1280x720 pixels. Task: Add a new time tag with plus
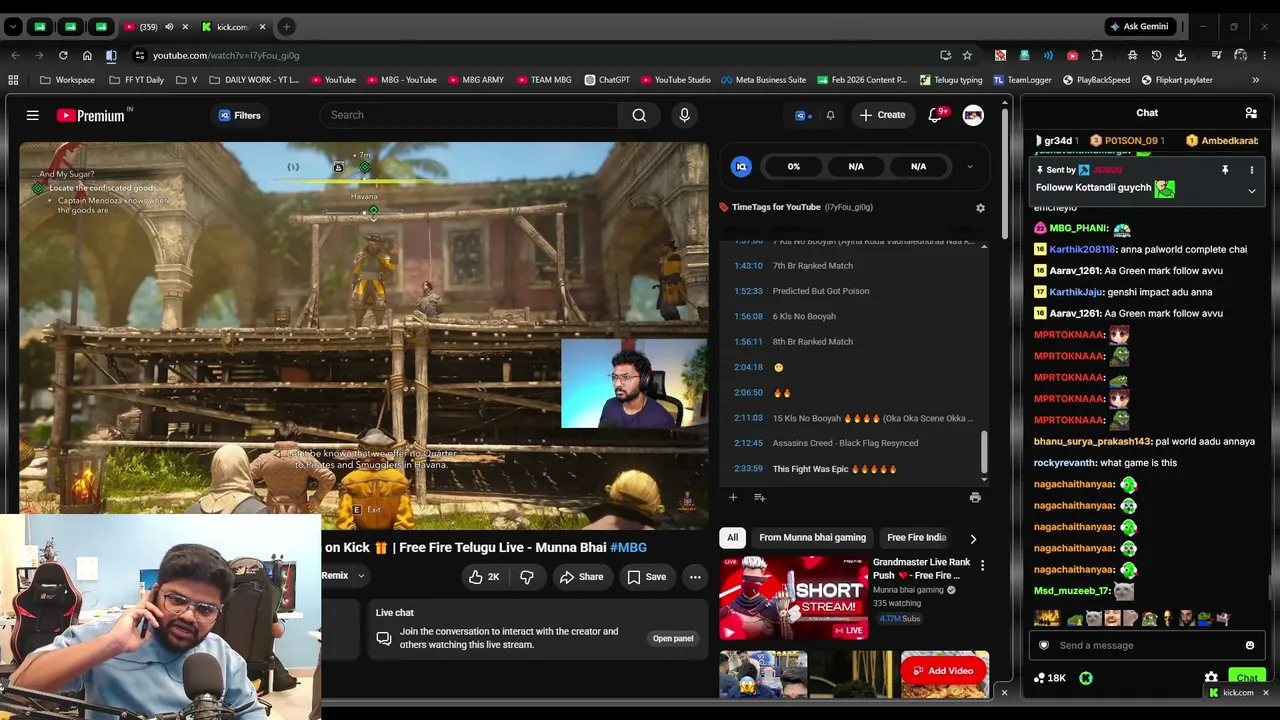(733, 497)
